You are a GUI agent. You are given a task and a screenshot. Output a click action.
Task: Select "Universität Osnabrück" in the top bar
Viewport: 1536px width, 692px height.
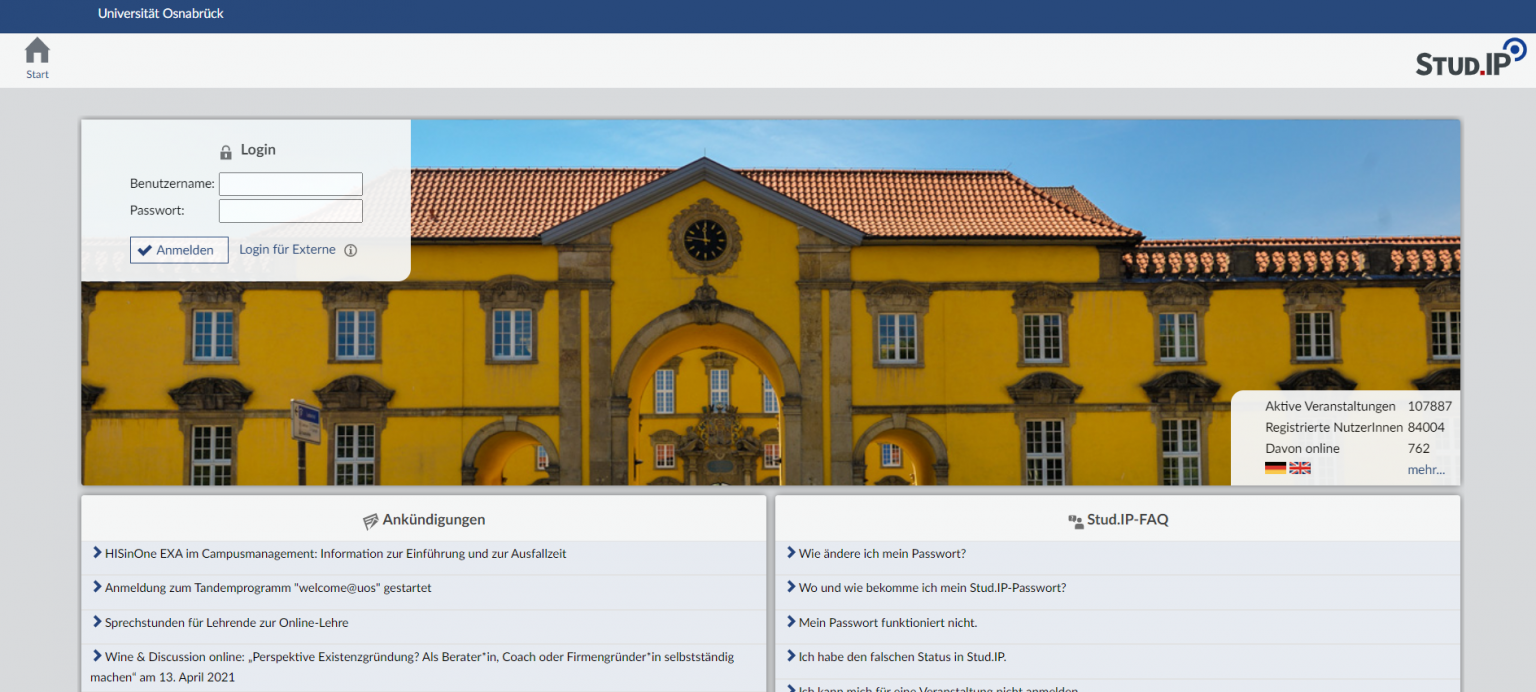pyautogui.click(x=160, y=15)
